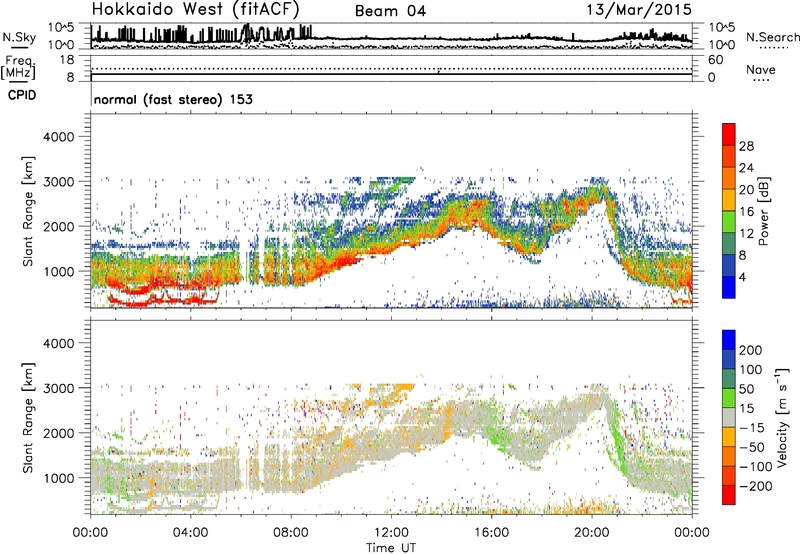Click the title 'Hokkaido West (fitACF)'
Screen dimensions: 800x554
pos(195,10)
